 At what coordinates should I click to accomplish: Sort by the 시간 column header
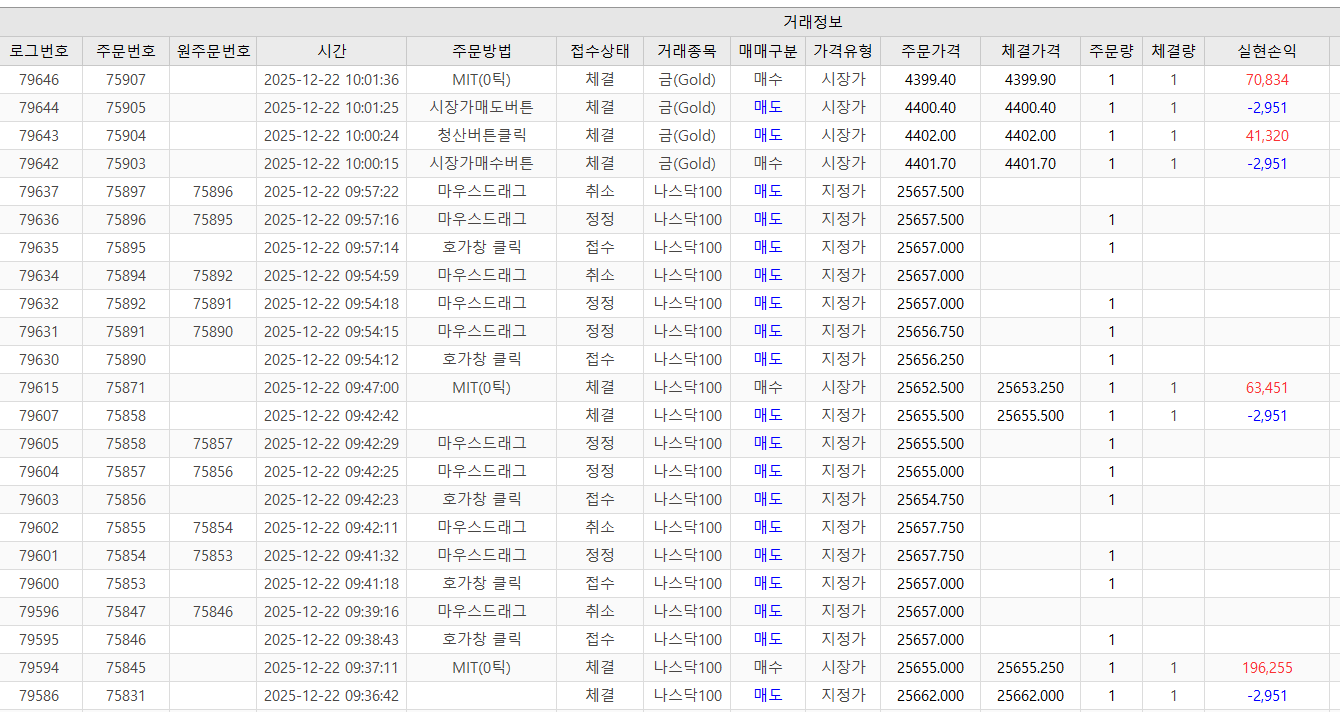[331, 51]
